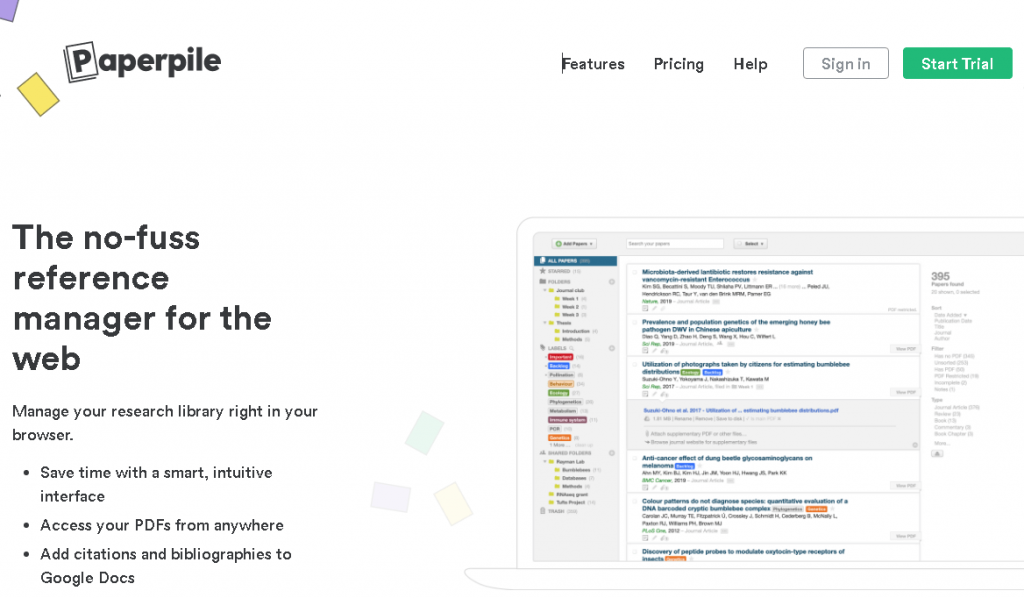Open paper 'Microbiota-derived lantibiotic restores resistance'
1024x598 pixels.
[x=727, y=275]
